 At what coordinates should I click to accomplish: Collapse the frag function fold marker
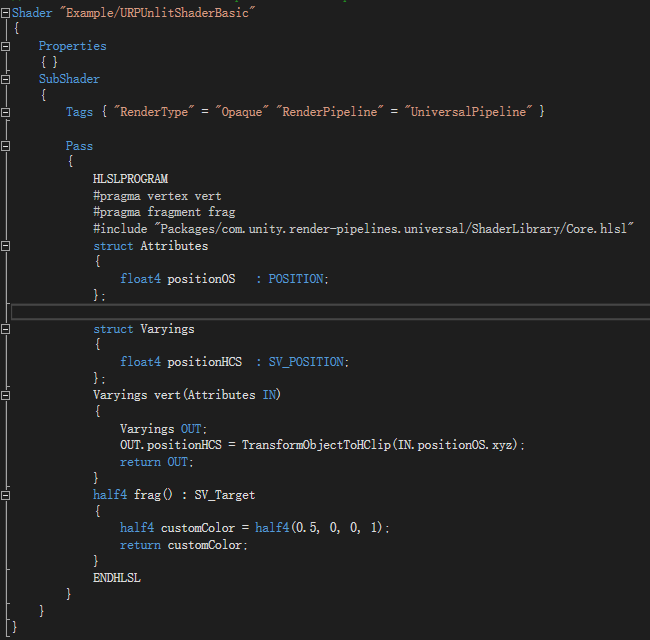5,495
